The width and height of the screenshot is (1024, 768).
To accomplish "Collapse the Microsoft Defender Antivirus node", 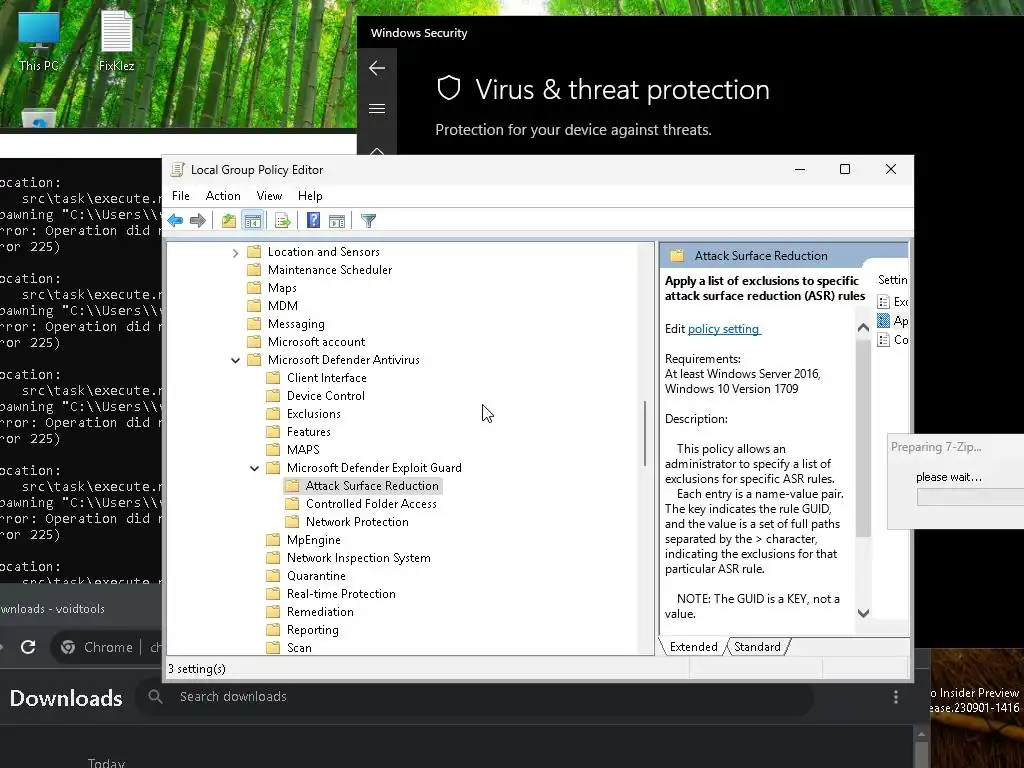I will (235, 360).
